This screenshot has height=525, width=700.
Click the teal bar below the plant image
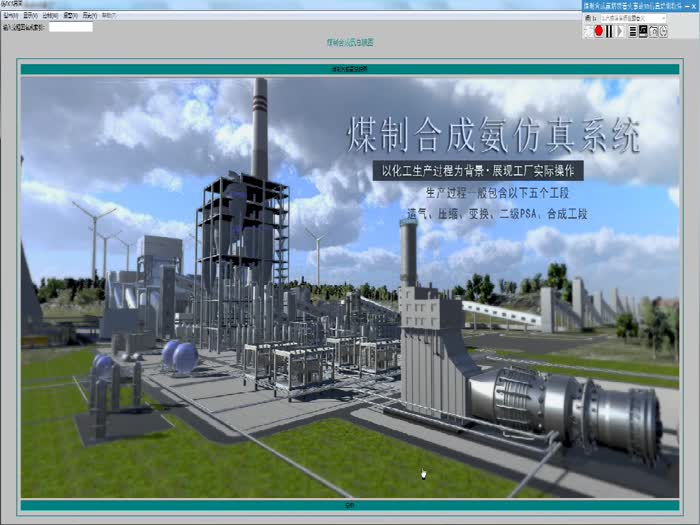349,505
